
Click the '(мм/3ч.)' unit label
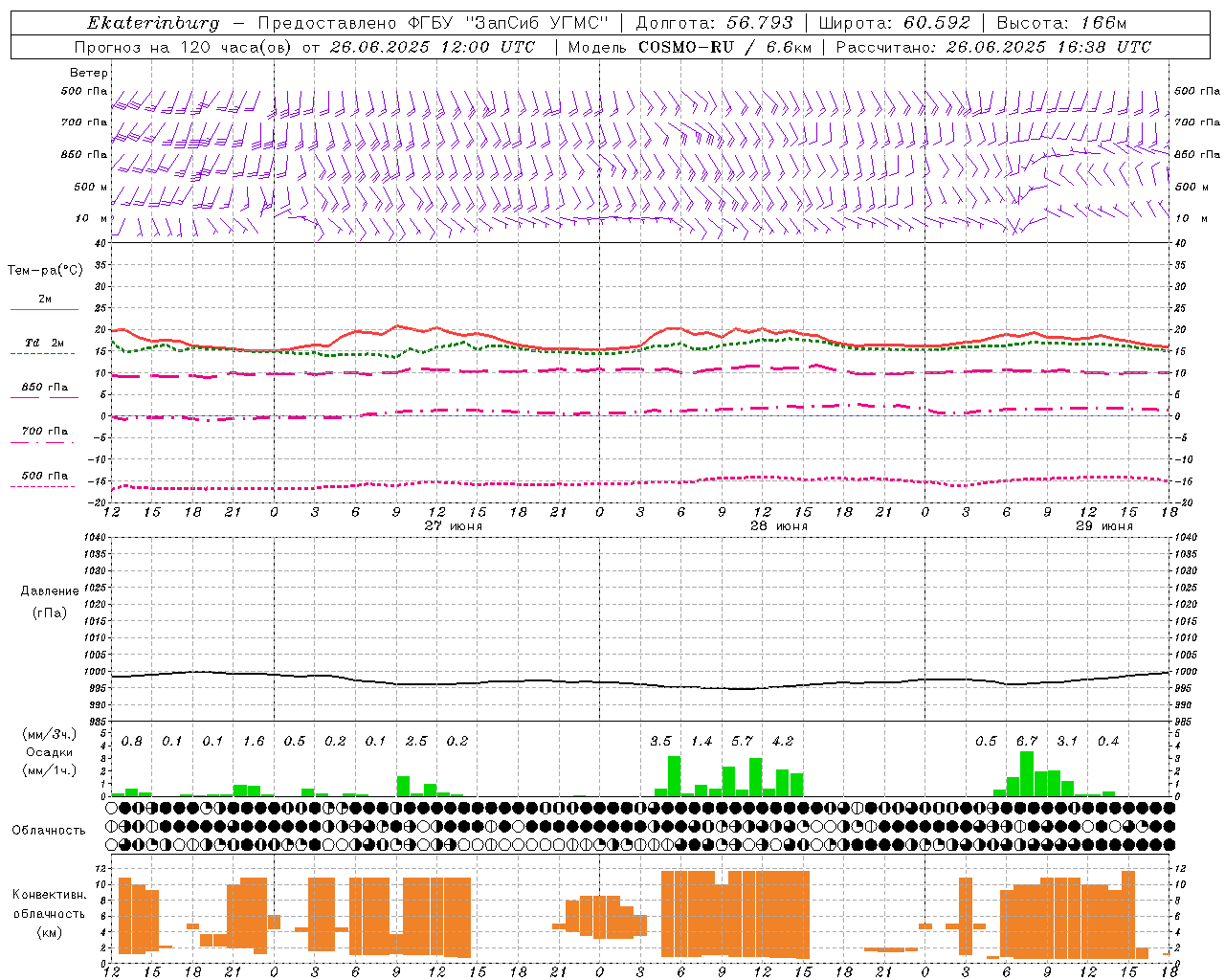click(49, 735)
